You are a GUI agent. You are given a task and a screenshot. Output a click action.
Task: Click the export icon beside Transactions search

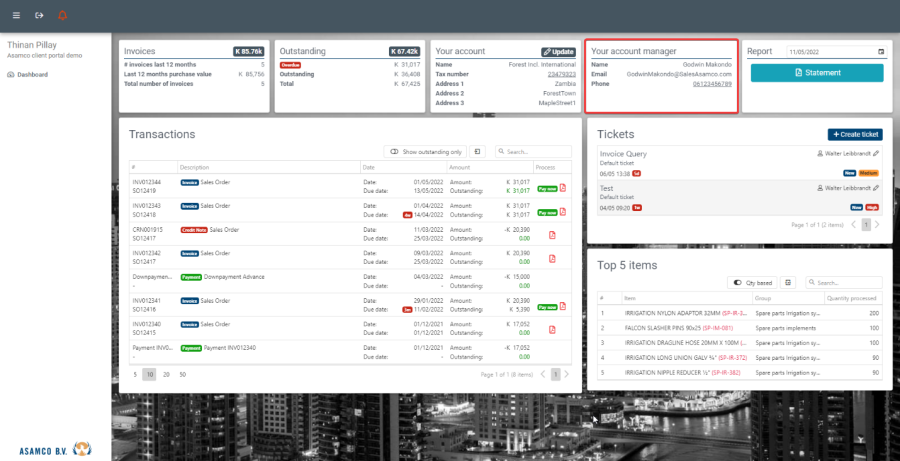[478, 151]
